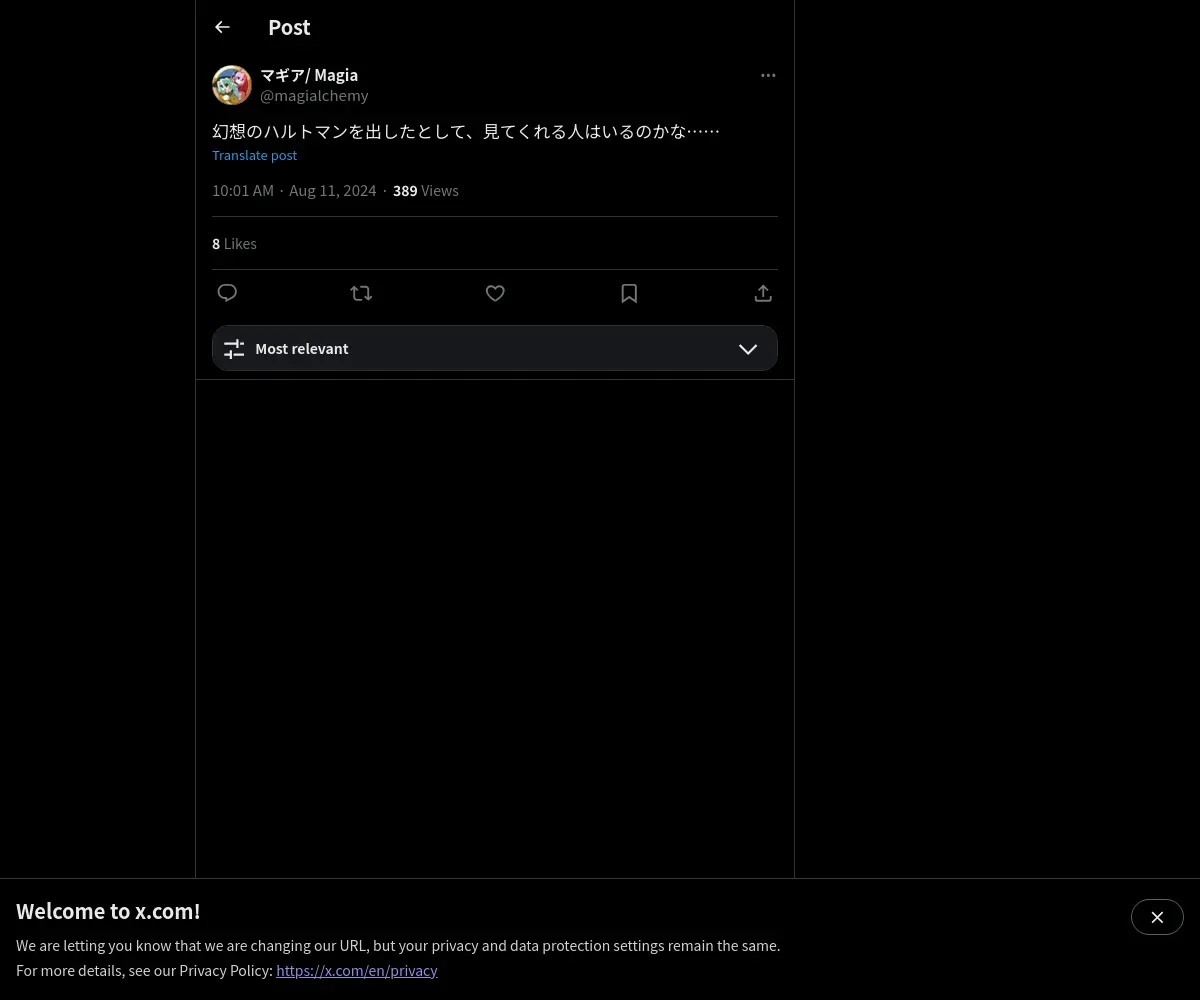Click the Translate post link
Screen dimensions: 1200x1000
click(x=254, y=155)
